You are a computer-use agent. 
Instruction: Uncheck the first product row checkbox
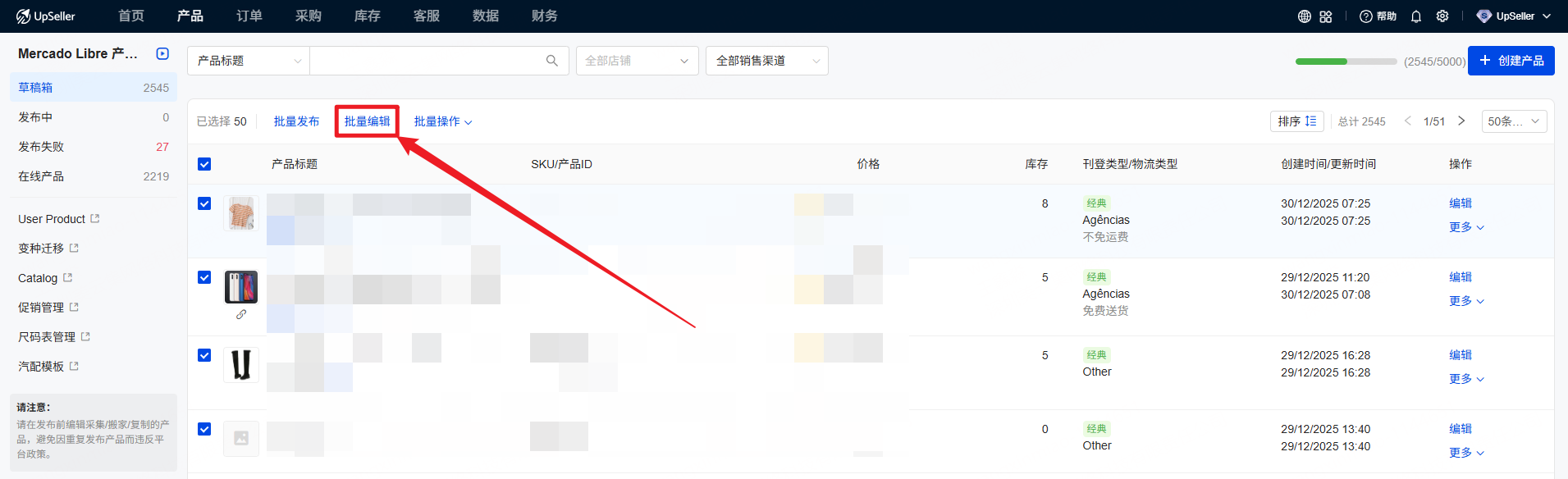point(204,203)
